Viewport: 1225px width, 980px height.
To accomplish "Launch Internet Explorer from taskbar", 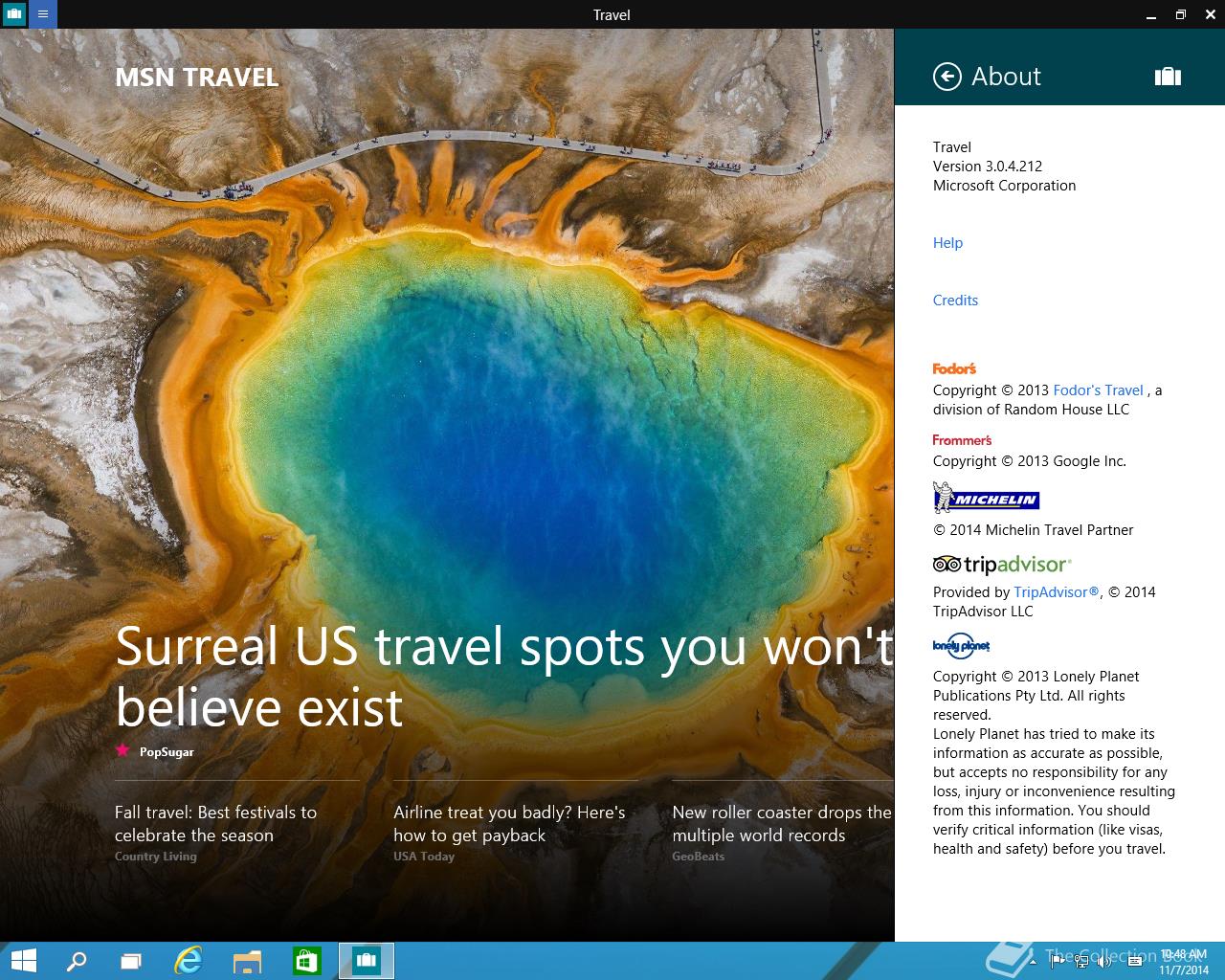I will pos(189,961).
